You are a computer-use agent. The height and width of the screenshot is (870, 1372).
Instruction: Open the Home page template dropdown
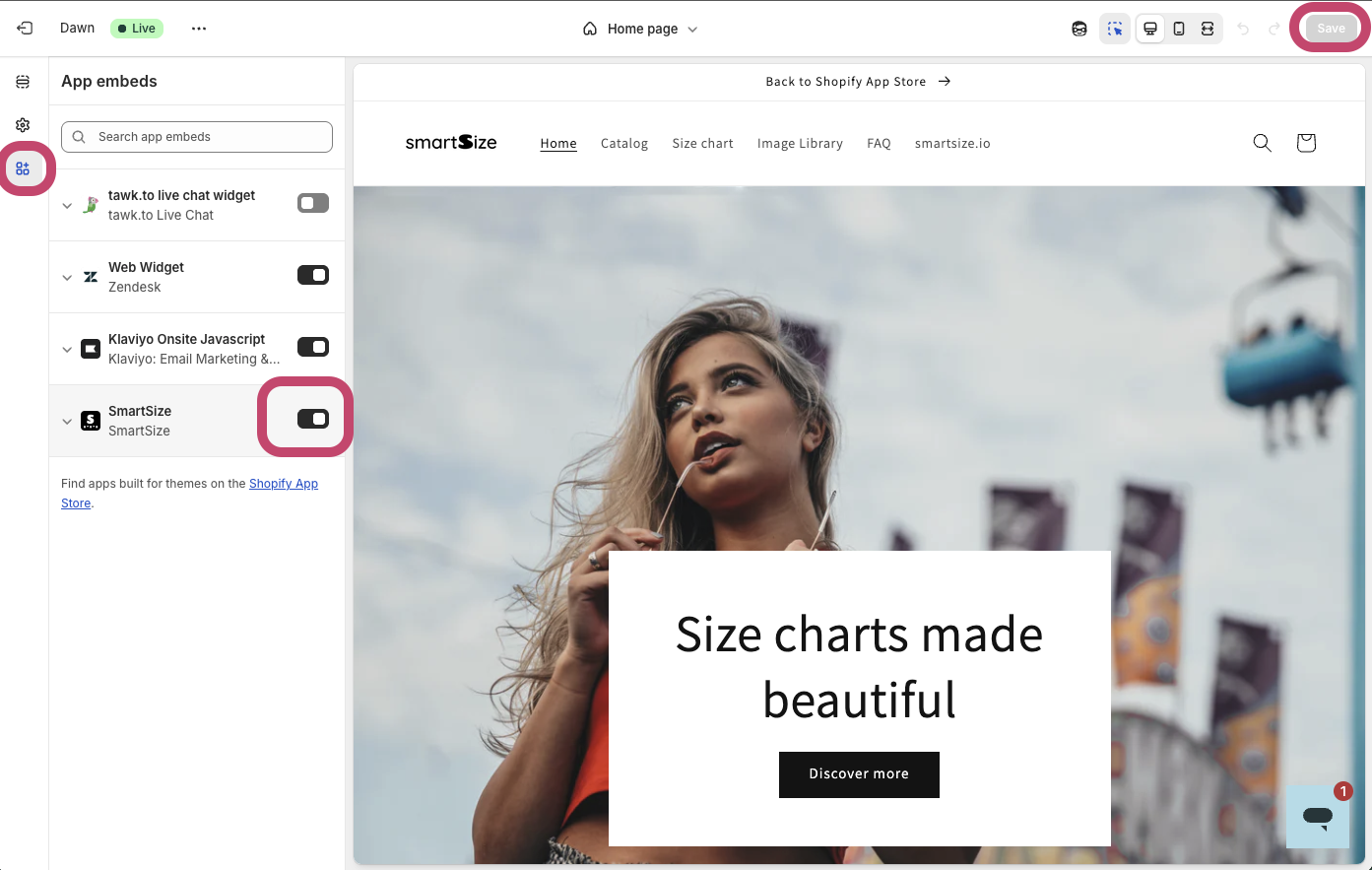tap(641, 29)
